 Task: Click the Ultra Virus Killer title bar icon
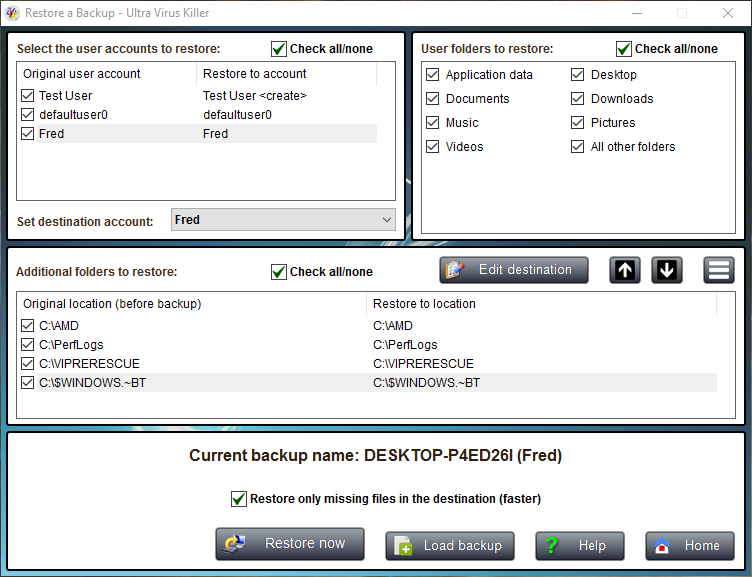pos(12,13)
